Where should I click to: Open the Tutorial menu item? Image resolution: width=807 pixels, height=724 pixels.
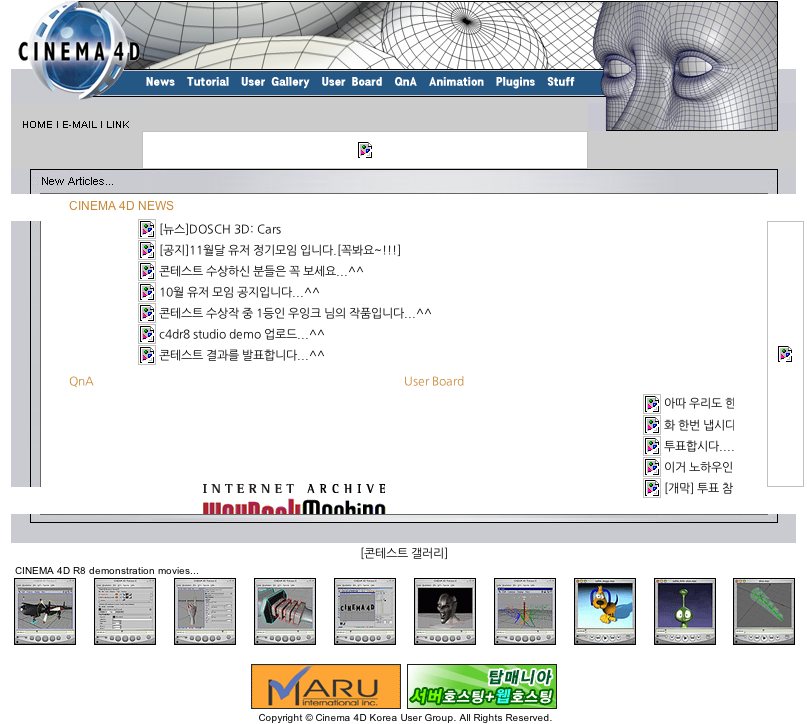(208, 82)
